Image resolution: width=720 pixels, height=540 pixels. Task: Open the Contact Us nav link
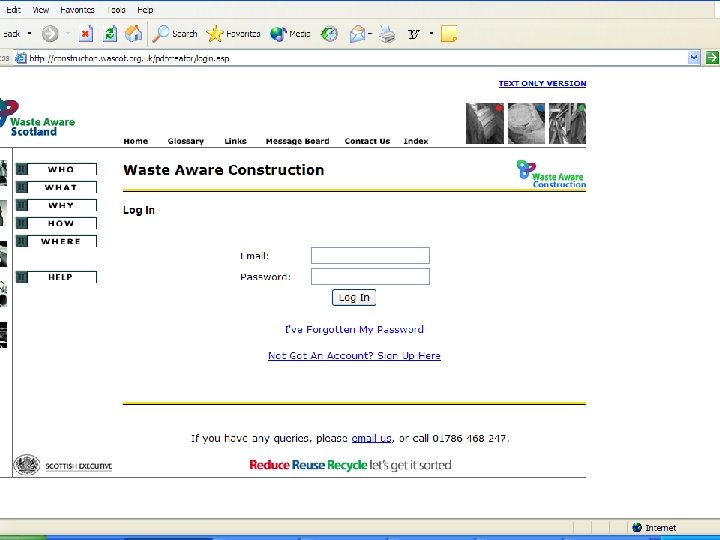[367, 141]
